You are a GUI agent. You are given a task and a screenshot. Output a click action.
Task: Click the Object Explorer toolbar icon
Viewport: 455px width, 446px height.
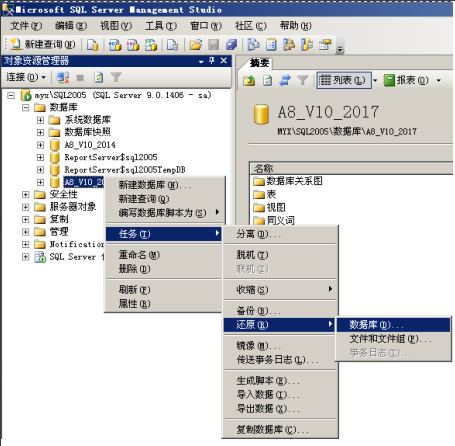click(289, 45)
